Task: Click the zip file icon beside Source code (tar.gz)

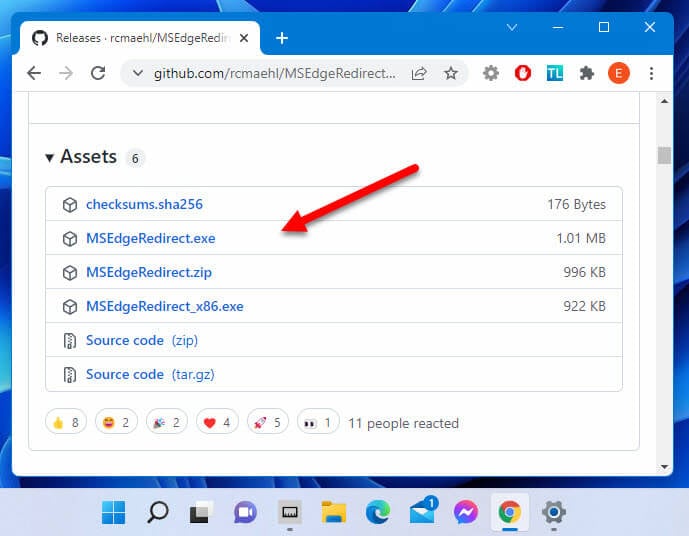Action: (x=70, y=375)
